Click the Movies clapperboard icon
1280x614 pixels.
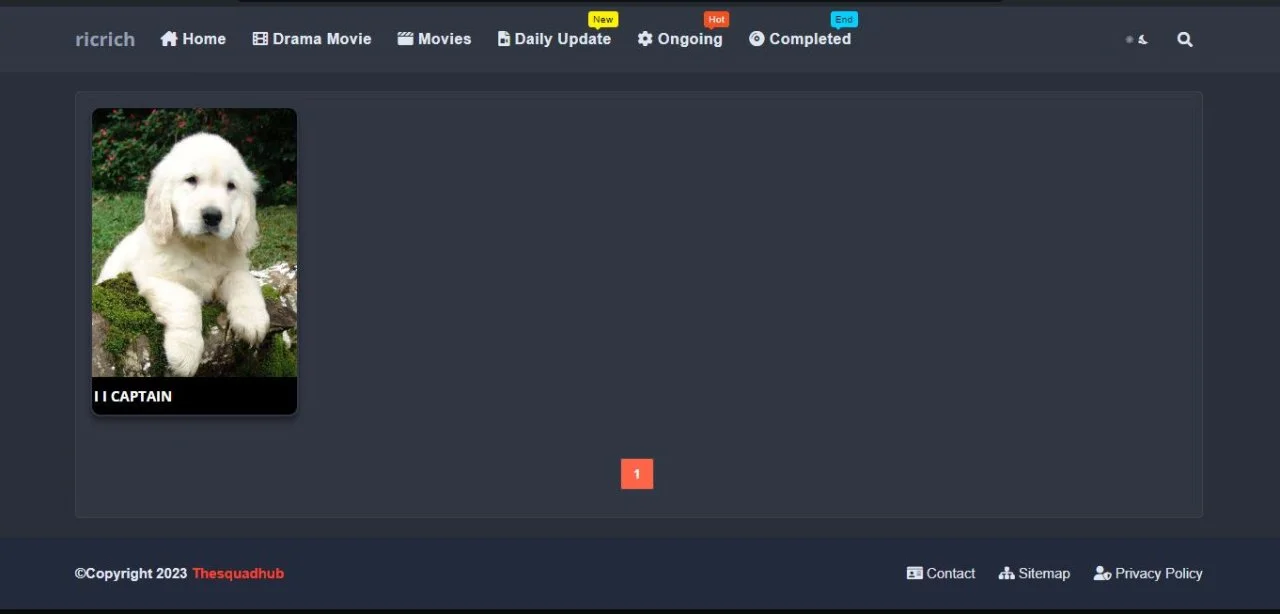click(405, 39)
